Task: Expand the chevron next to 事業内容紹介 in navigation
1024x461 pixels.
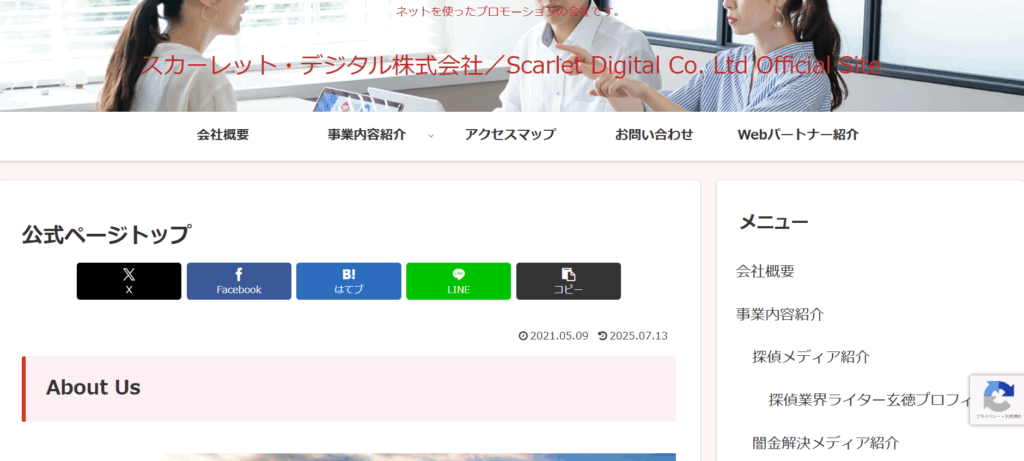Action: click(431, 135)
